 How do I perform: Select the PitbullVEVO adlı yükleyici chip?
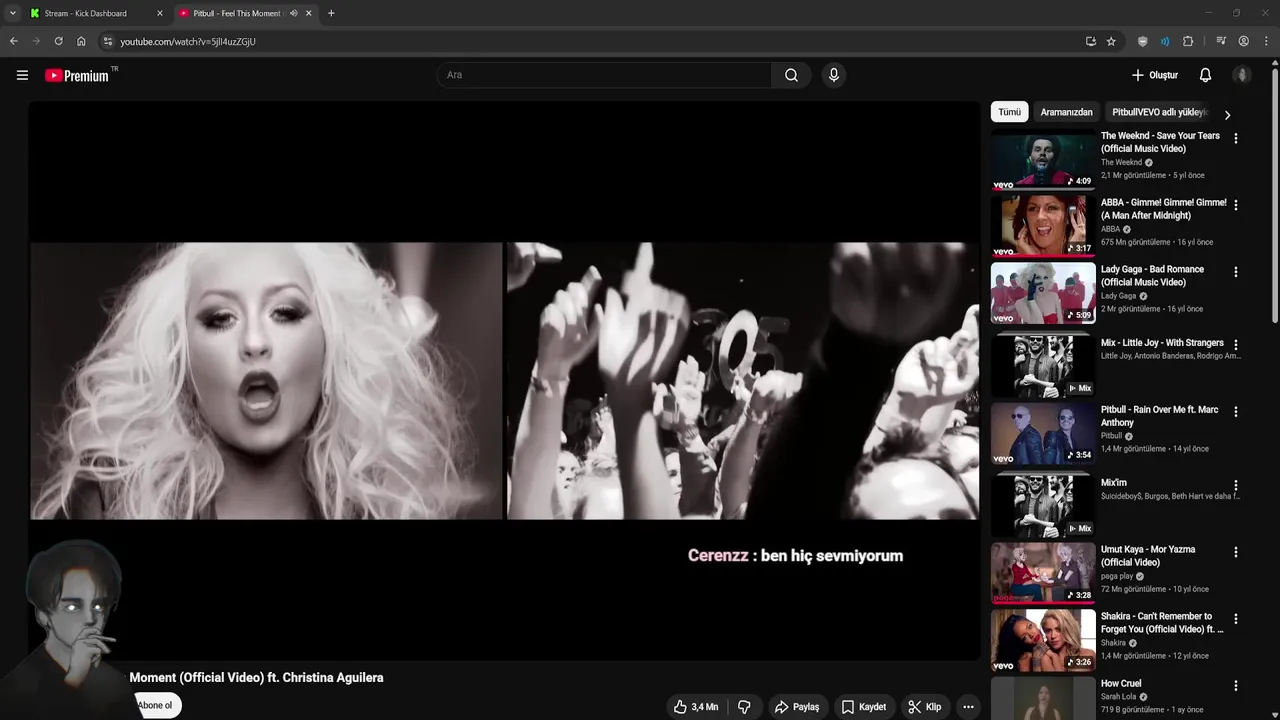1160,112
